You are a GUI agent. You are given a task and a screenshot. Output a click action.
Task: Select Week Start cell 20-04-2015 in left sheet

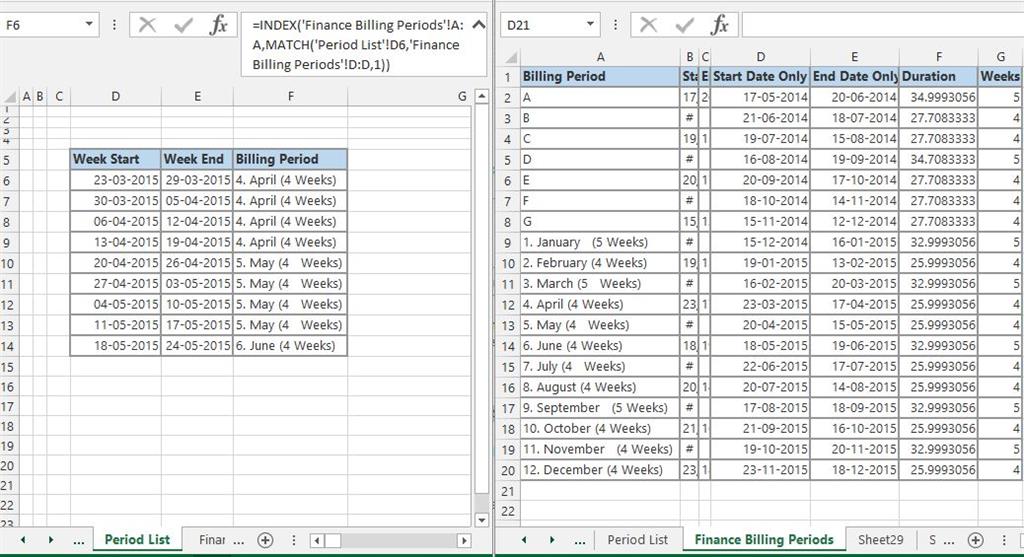[116, 263]
